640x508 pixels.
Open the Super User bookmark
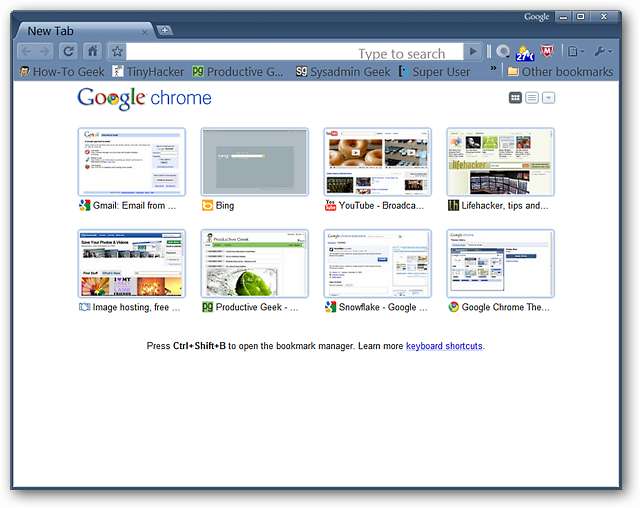tap(435, 72)
